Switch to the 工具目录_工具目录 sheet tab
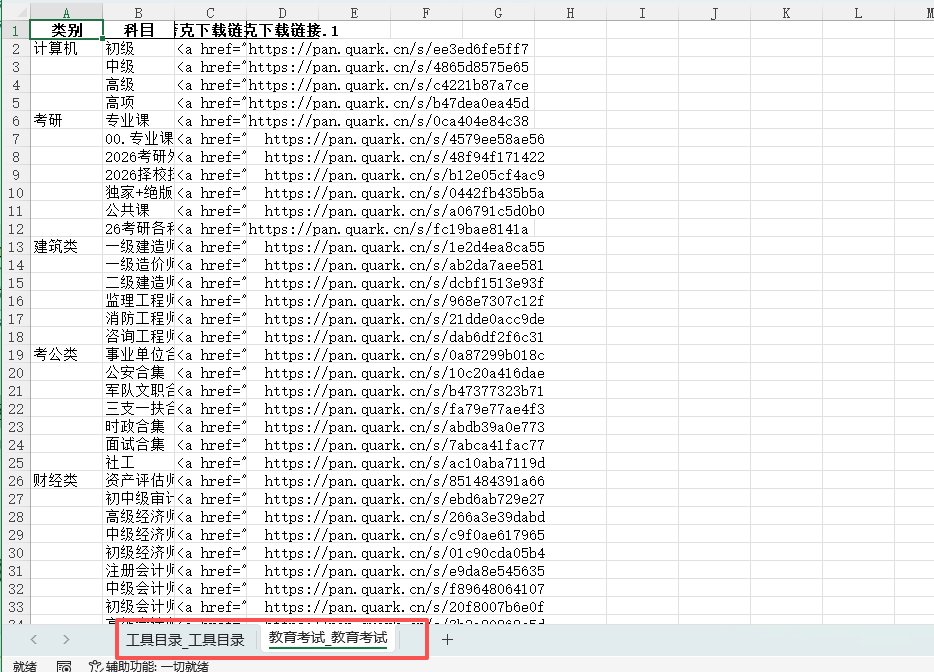The width and height of the screenshot is (934, 672). 185,639
